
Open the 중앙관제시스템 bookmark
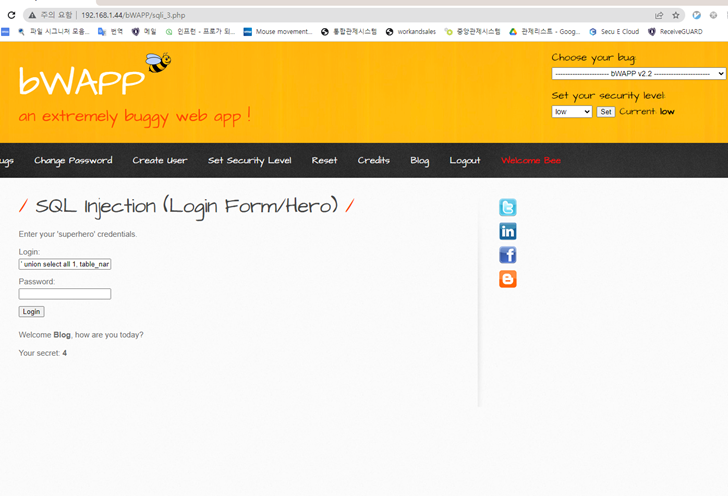pos(472,32)
